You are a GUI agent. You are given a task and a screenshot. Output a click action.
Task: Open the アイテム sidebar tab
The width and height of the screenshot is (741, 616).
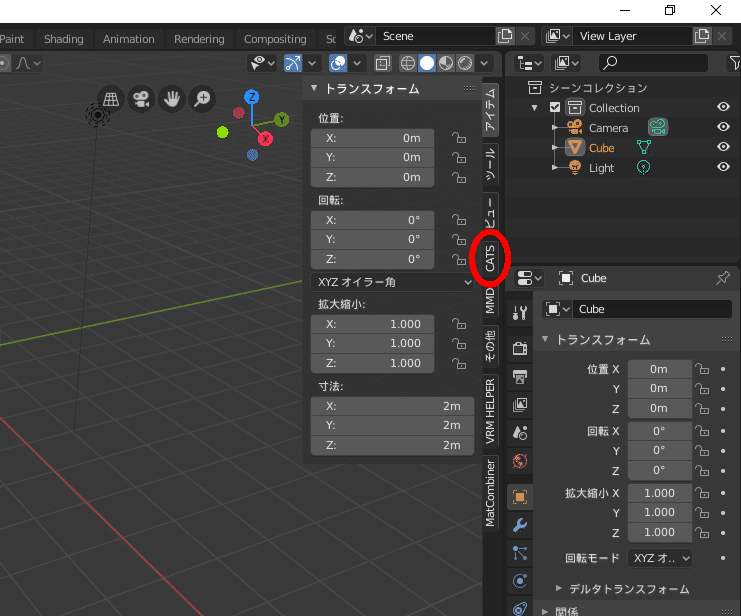tap(490, 109)
